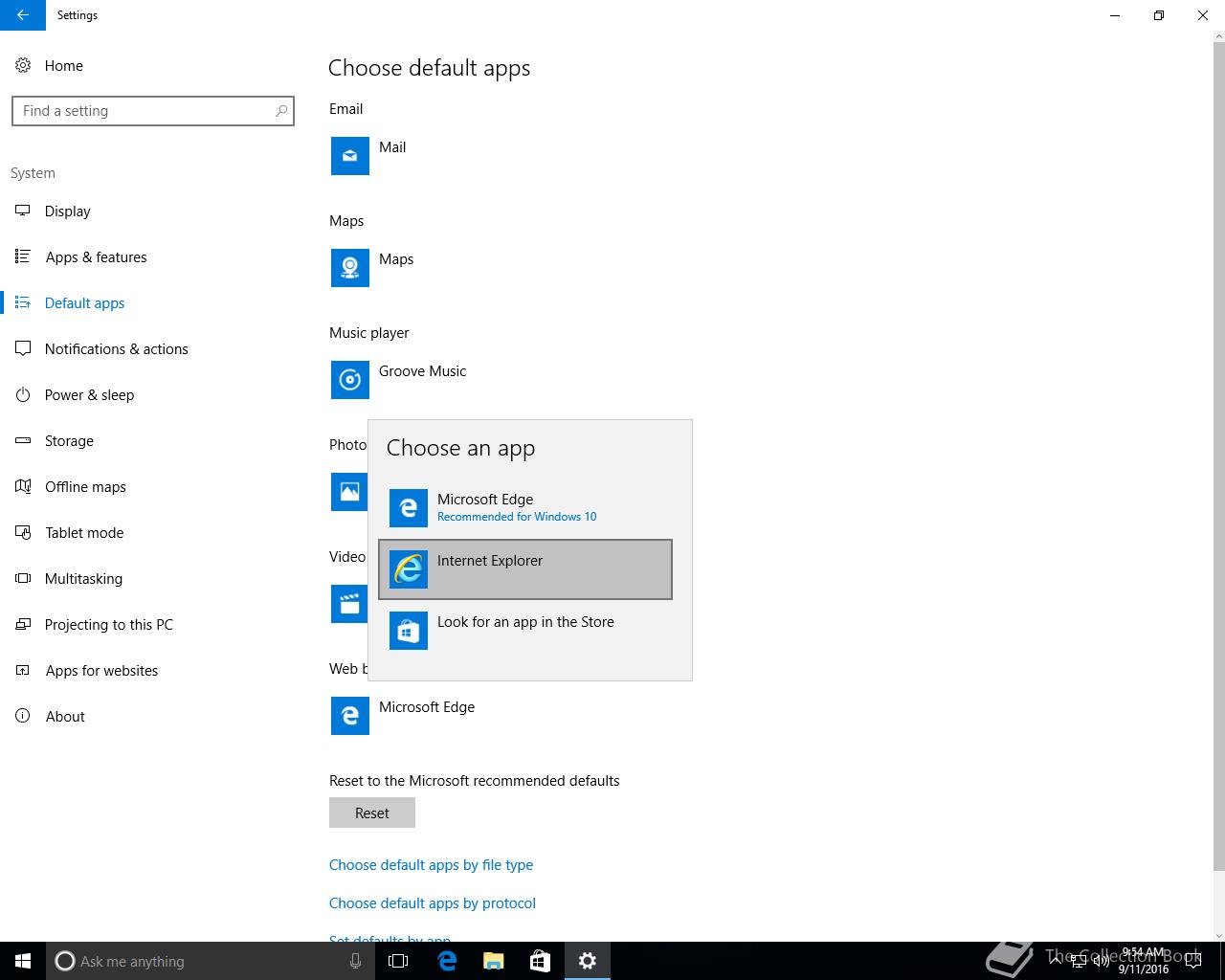Click the Movies & TV clapperboard icon

click(x=349, y=604)
